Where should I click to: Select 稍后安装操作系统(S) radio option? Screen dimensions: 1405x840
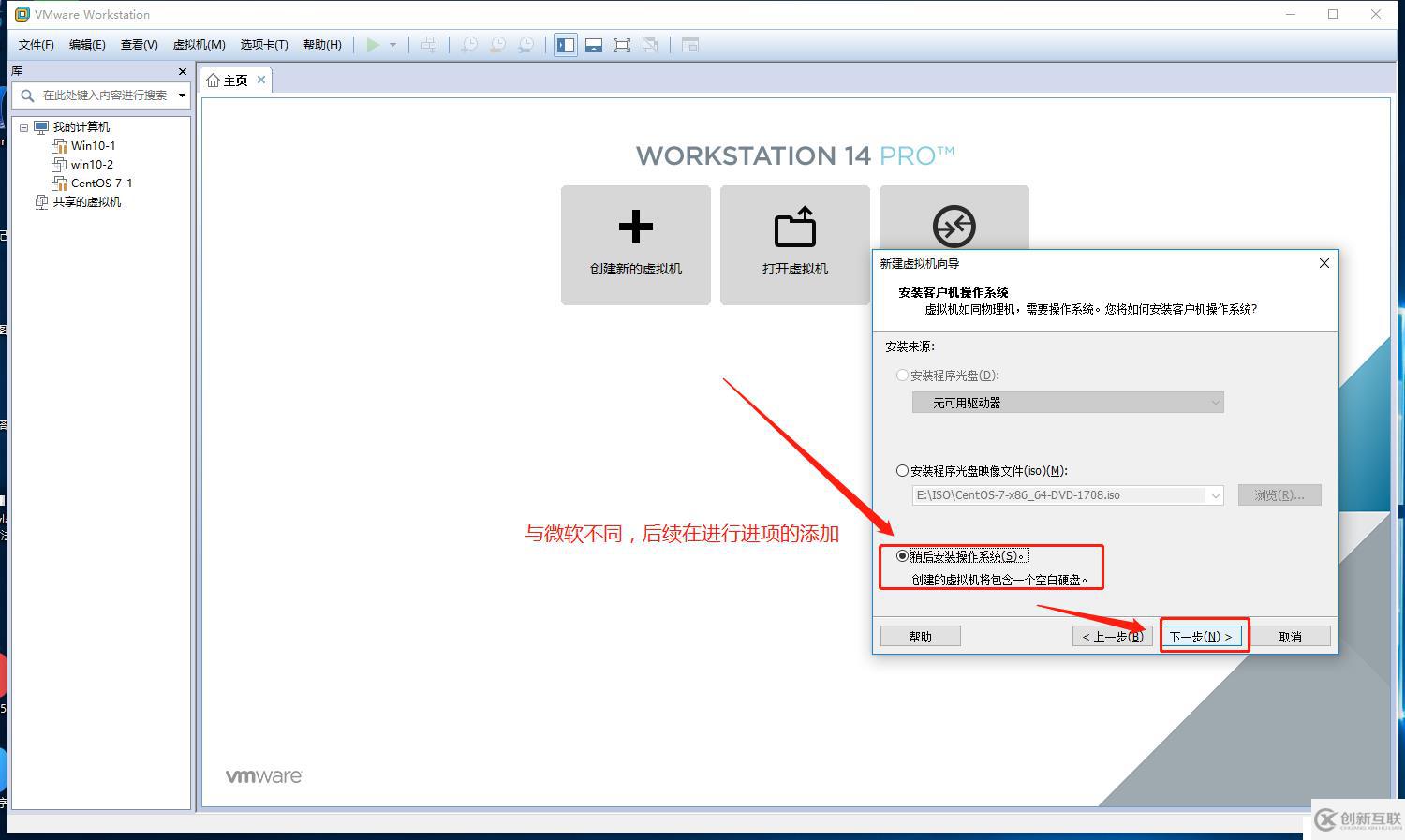[902, 556]
